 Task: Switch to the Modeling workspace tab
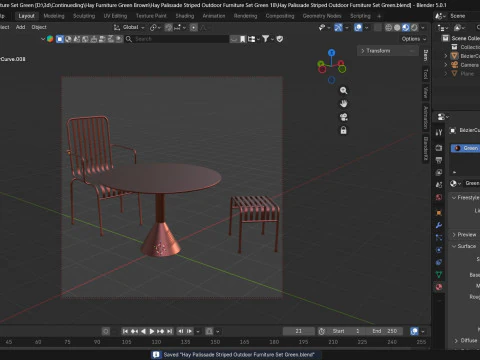click(x=54, y=16)
